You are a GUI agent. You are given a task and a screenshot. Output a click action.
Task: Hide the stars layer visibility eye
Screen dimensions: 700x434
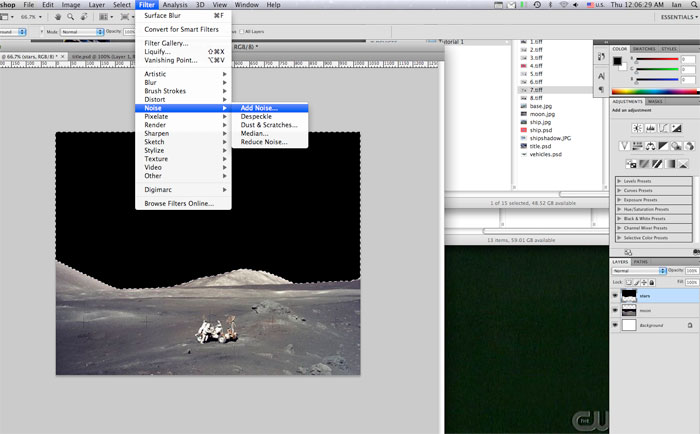(x=614, y=297)
